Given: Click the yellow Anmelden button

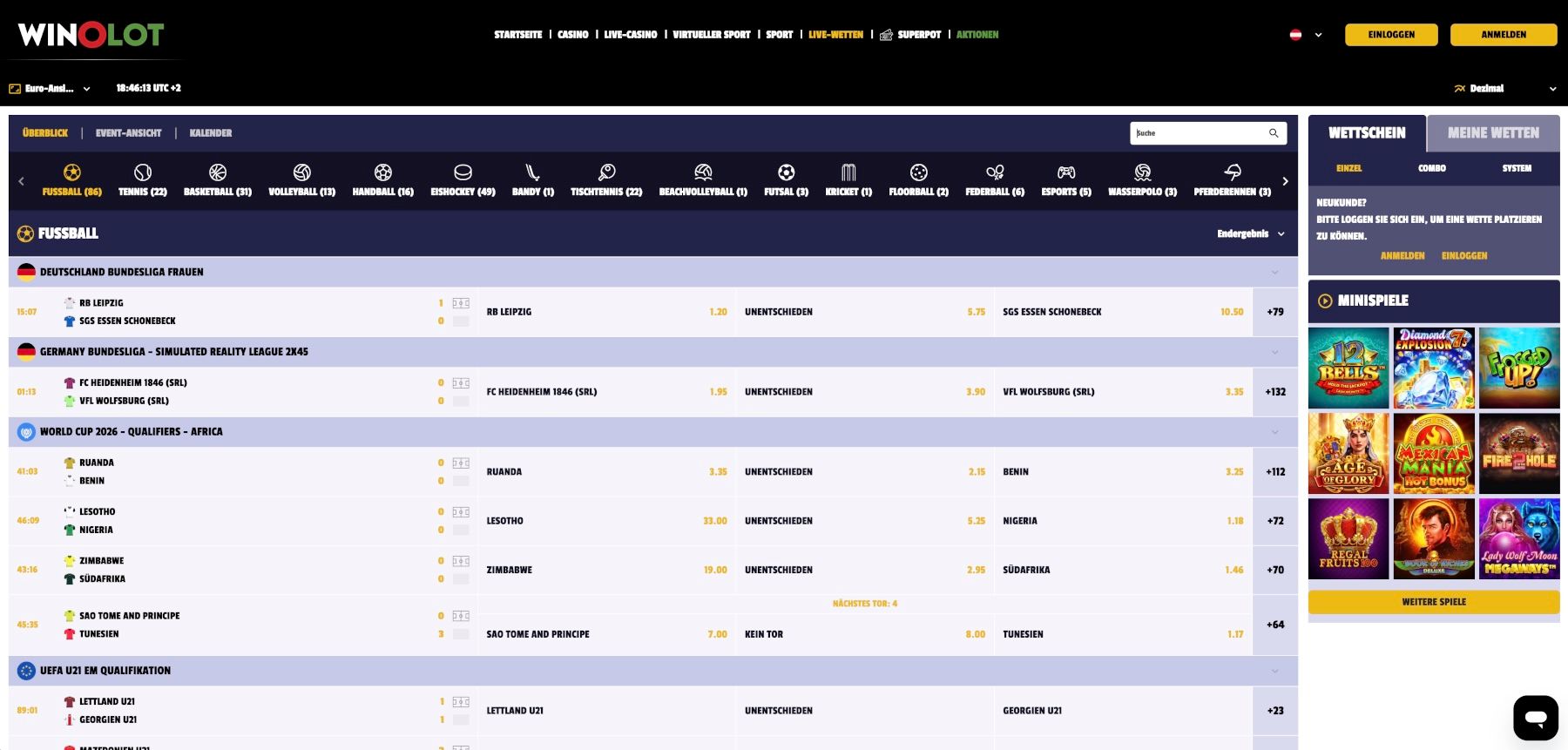Looking at the screenshot, I should pos(1504,35).
